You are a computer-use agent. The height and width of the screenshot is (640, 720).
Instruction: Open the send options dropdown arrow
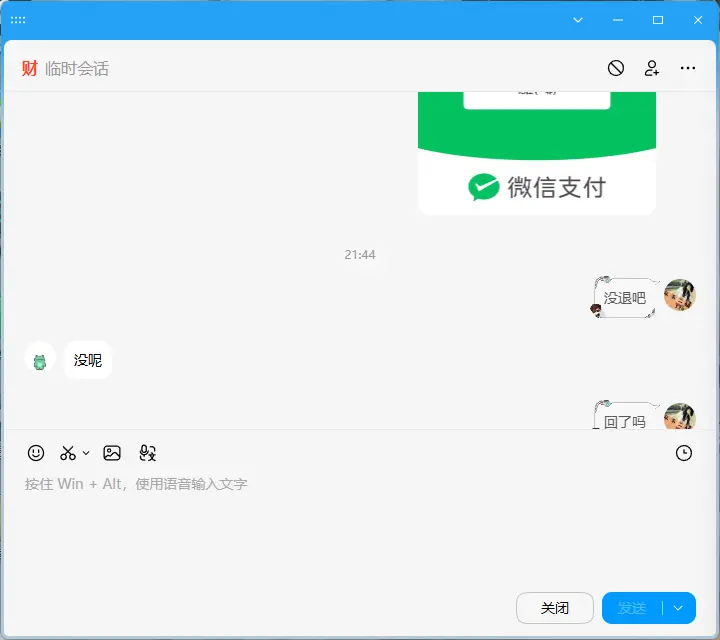678,608
